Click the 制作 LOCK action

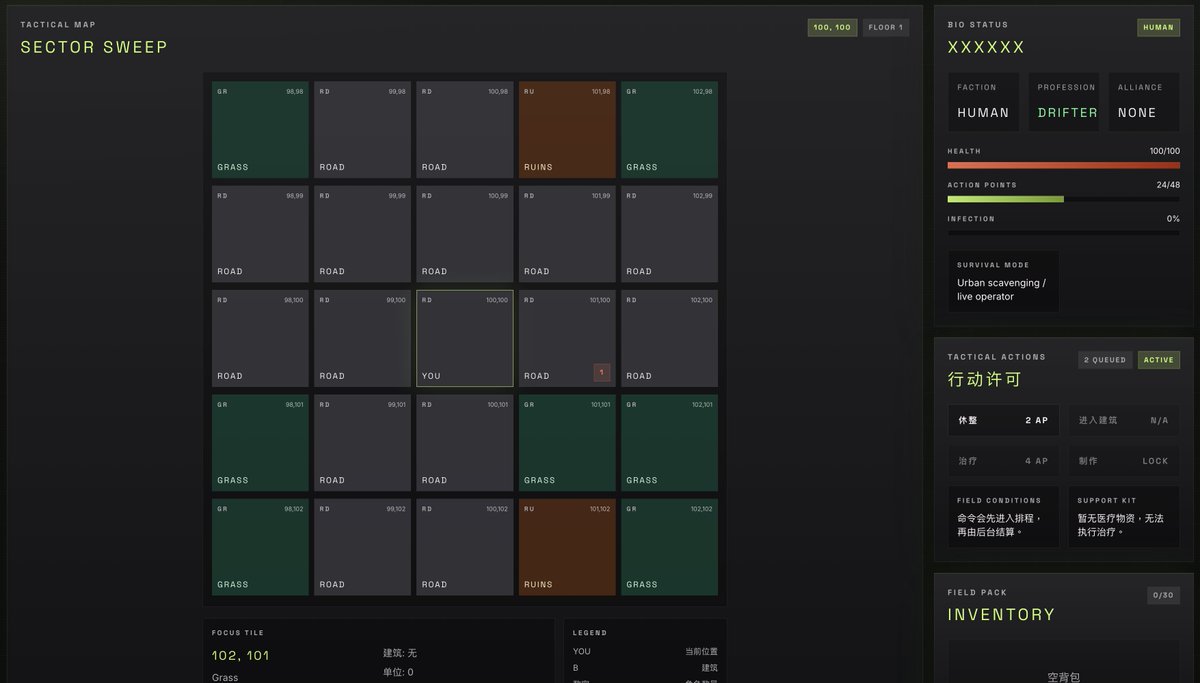tap(1123, 461)
